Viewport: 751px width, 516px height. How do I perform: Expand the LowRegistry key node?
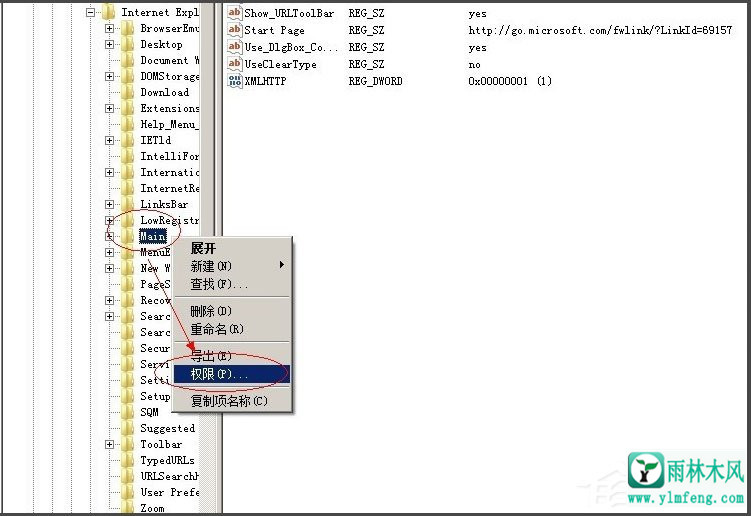pos(109,220)
